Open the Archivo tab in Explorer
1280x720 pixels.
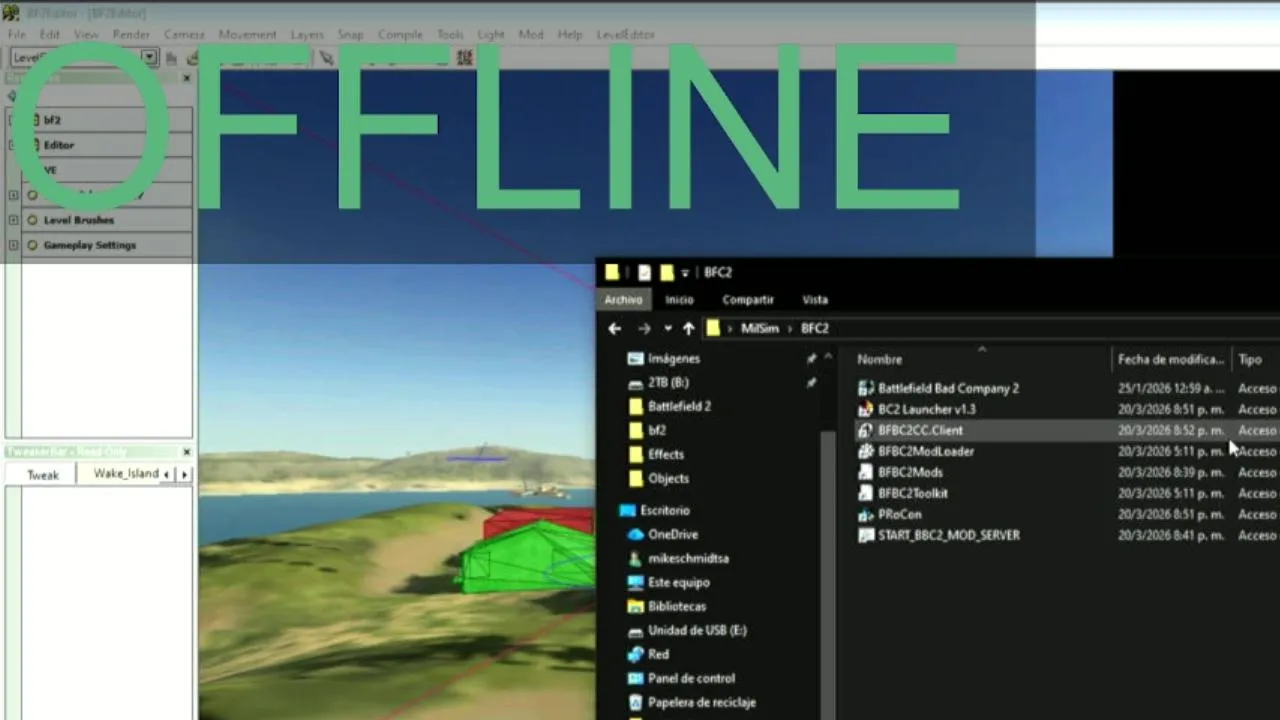coord(623,299)
